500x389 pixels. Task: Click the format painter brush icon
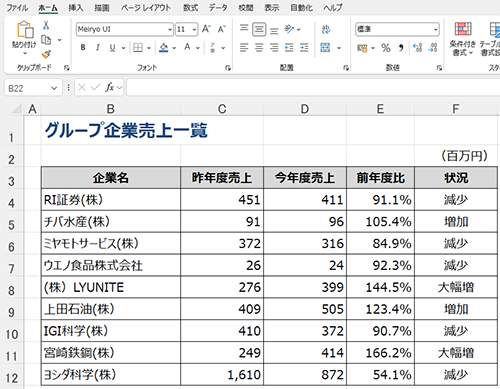click(46, 54)
